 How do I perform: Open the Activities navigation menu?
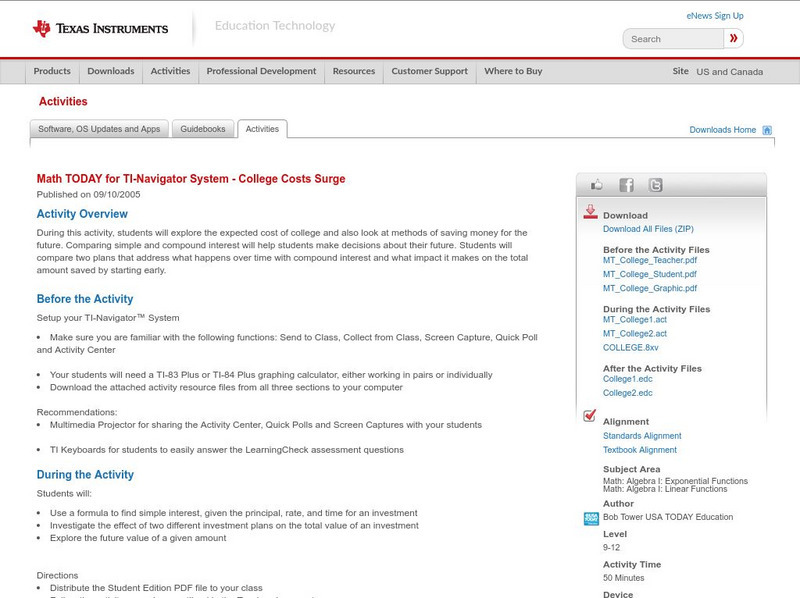(170, 71)
